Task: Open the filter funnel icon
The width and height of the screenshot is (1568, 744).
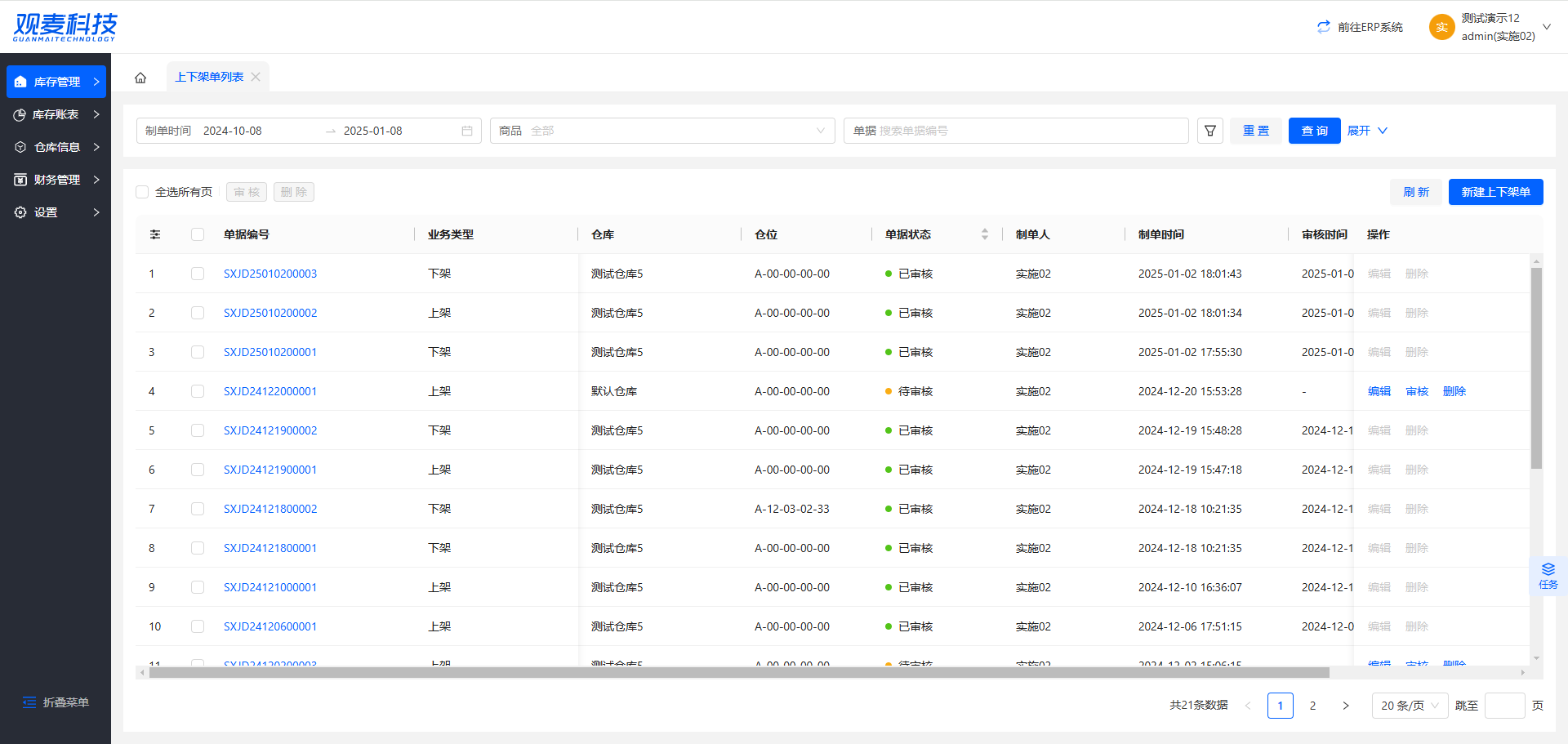Action: tap(1210, 131)
